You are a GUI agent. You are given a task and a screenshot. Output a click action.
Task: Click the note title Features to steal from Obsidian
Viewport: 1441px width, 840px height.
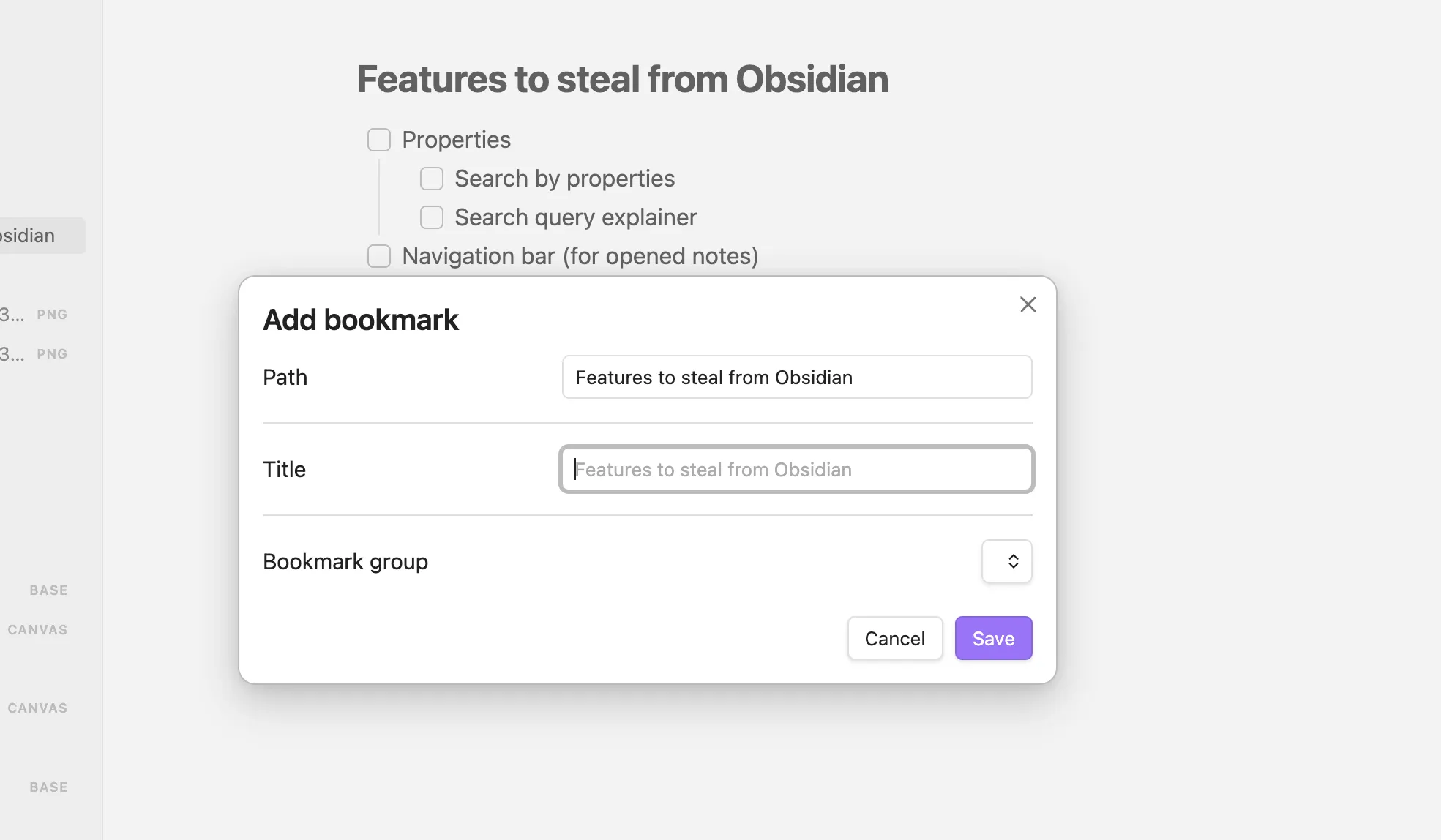[x=621, y=78]
